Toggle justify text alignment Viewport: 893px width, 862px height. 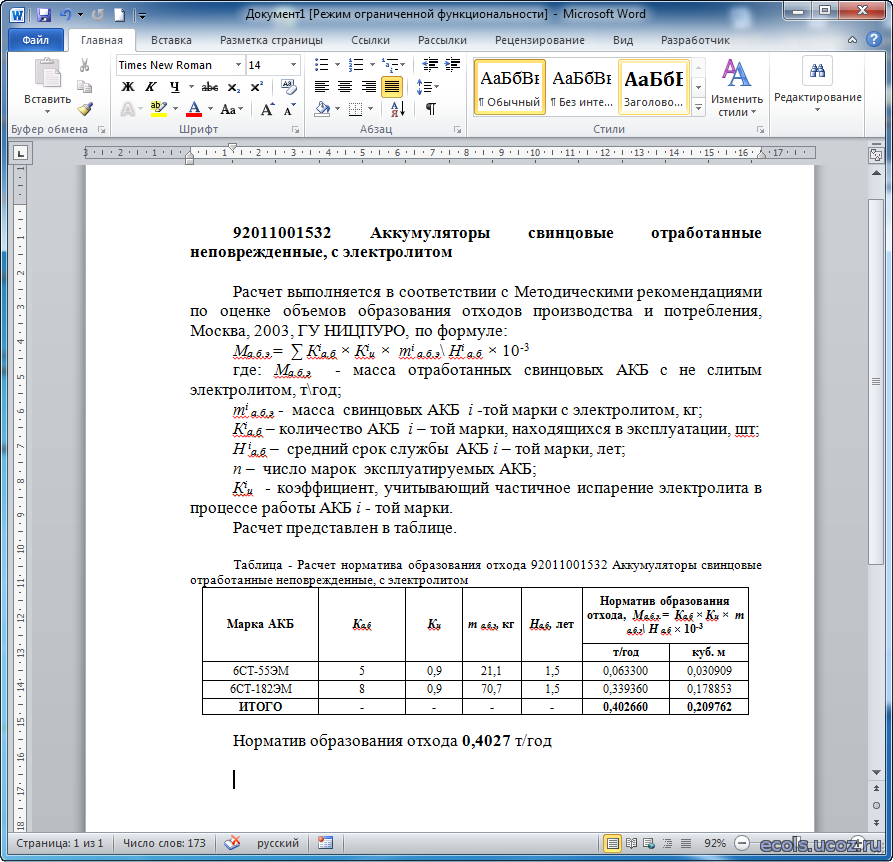[x=391, y=87]
